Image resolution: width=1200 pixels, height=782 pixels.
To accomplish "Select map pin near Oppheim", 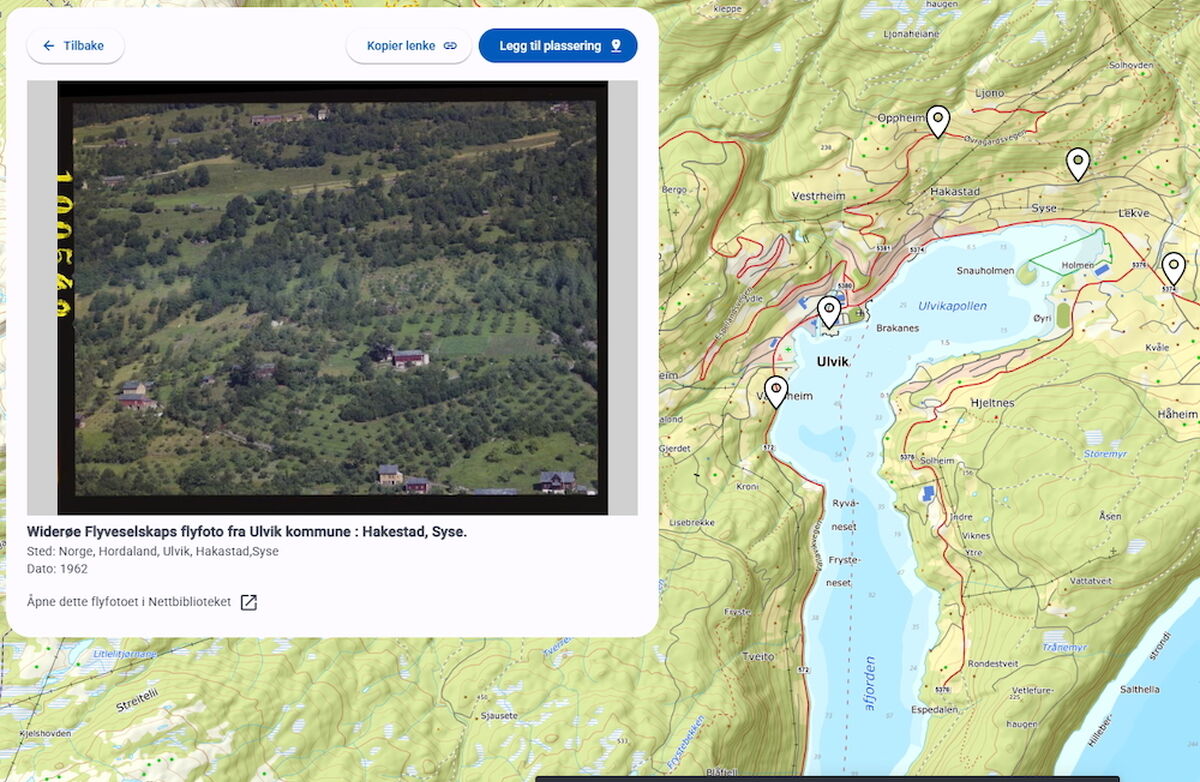I will click(x=937, y=120).
